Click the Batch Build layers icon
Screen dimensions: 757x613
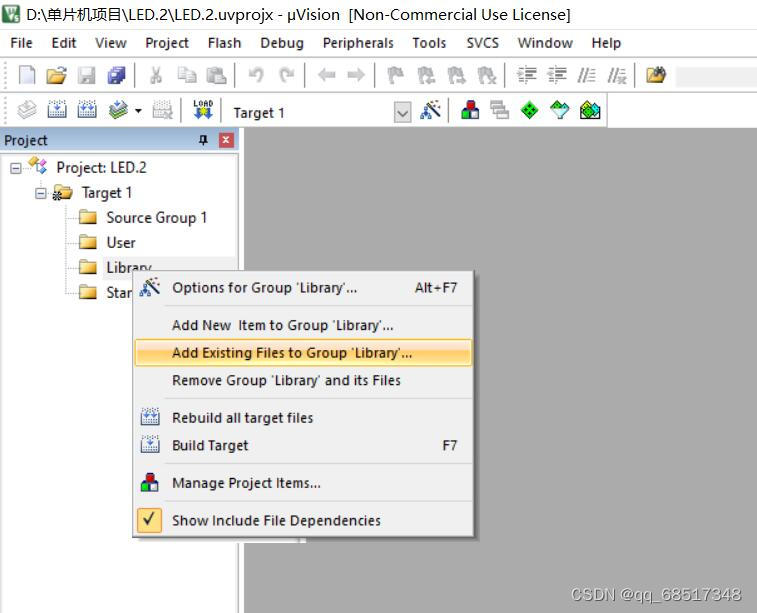pos(118,110)
